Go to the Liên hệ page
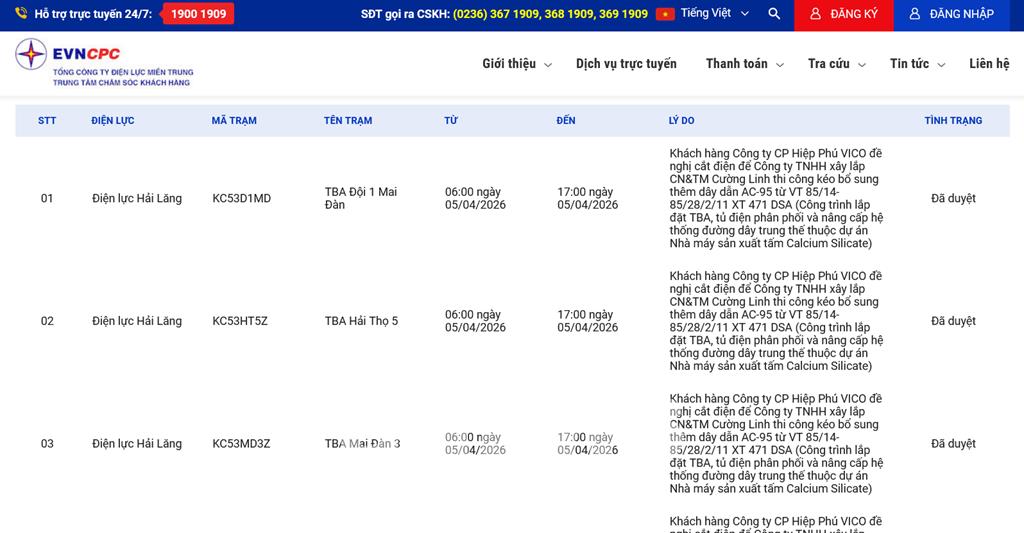This screenshot has height=533, width=1024. coord(988,64)
